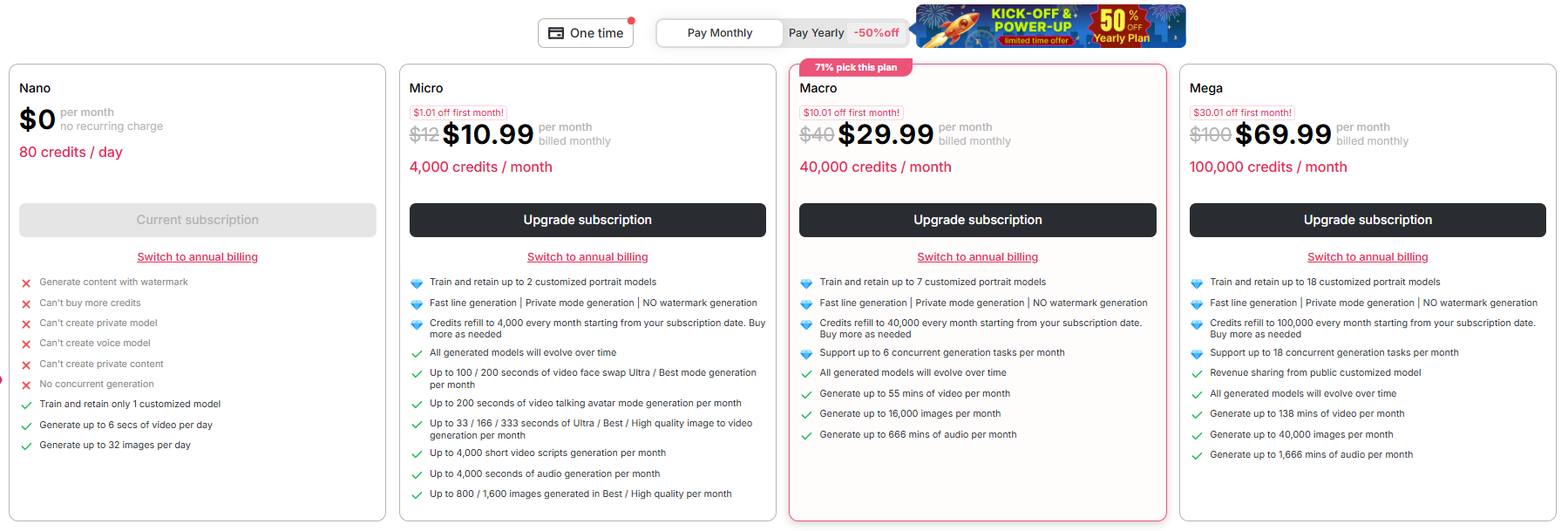This screenshot has height=531, width=1568.
Task: Click the checkmark by Mega's revenue sharing feature
Action: (1197, 374)
